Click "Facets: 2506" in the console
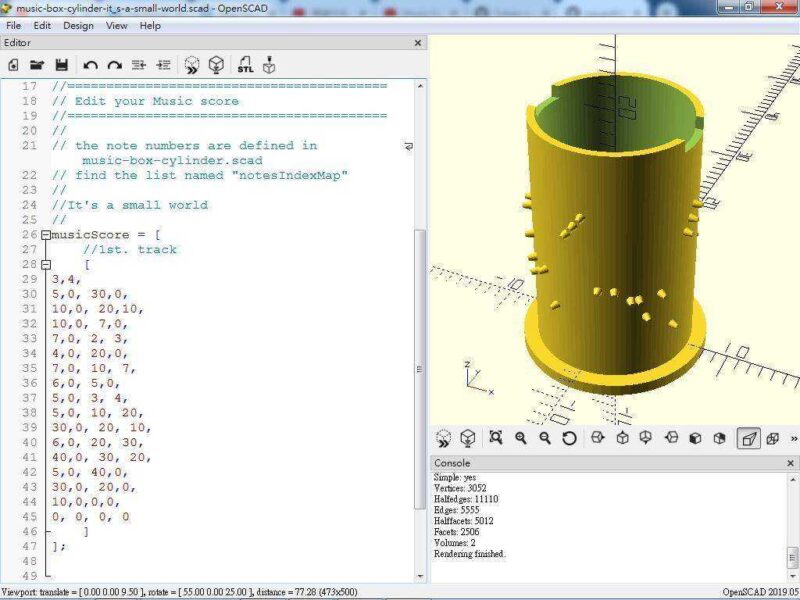 457,532
